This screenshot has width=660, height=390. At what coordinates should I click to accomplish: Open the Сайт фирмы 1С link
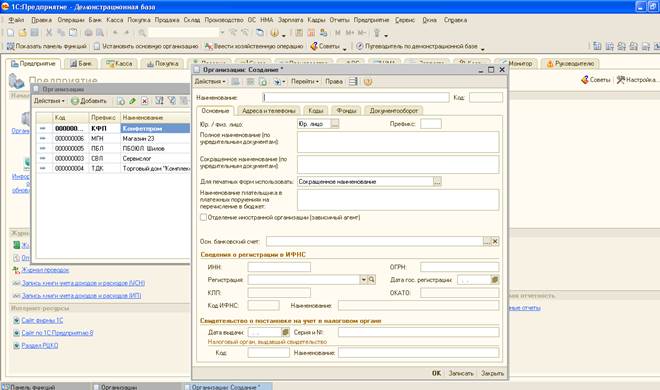[x=42, y=320]
